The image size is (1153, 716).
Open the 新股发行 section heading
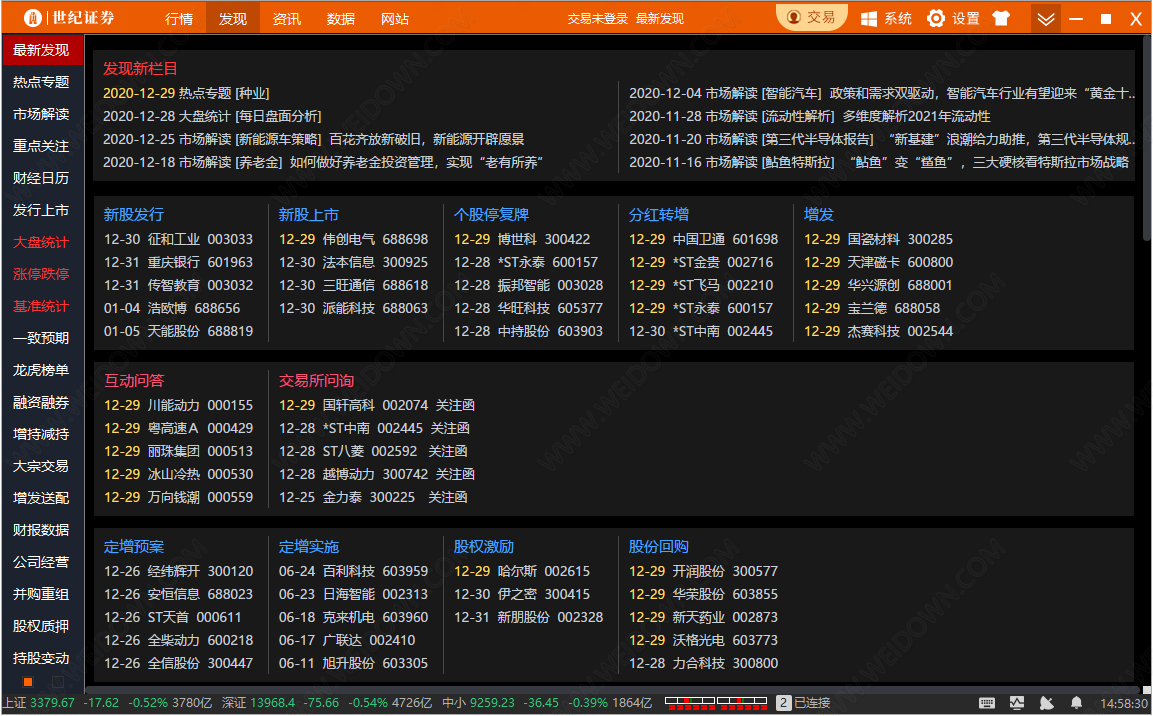(133, 215)
